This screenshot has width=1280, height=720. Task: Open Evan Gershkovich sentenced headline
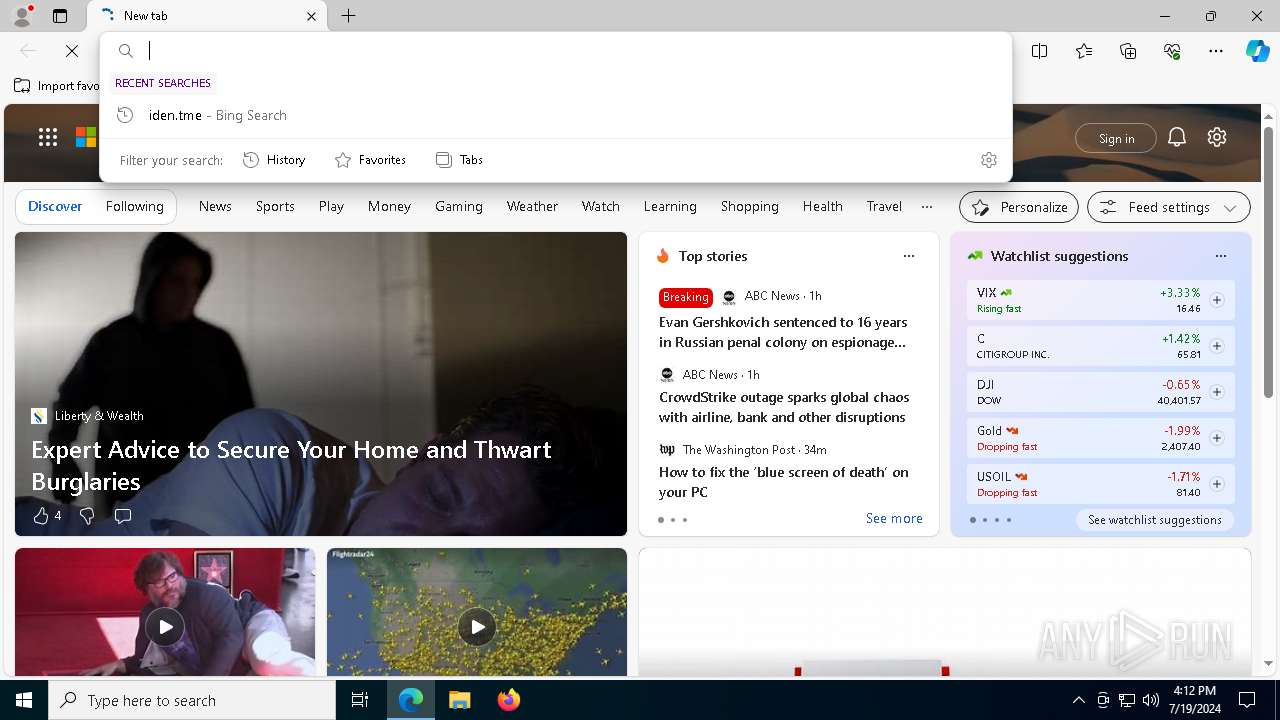783,332
